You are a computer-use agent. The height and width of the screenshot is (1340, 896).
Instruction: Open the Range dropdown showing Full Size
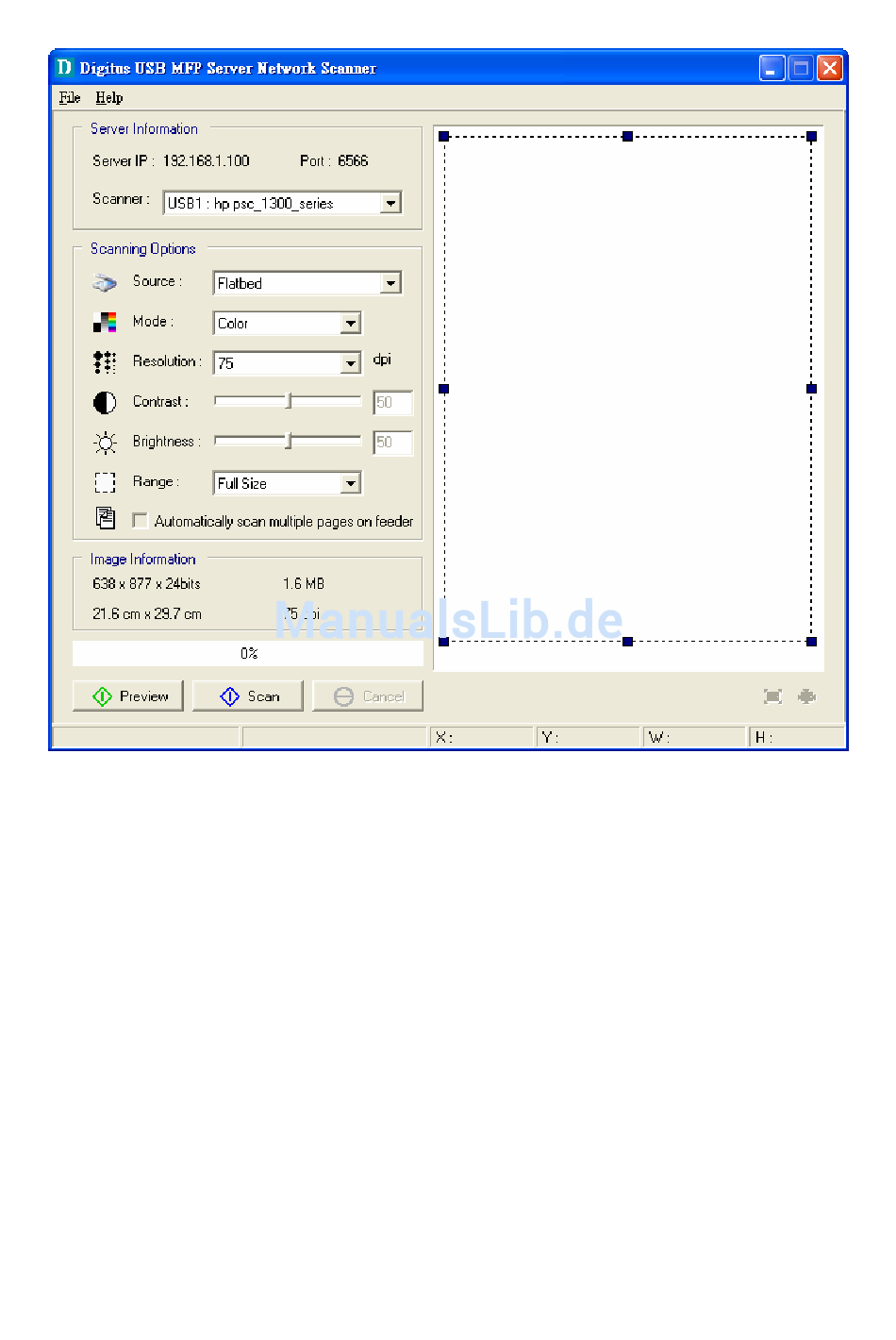click(x=351, y=483)
